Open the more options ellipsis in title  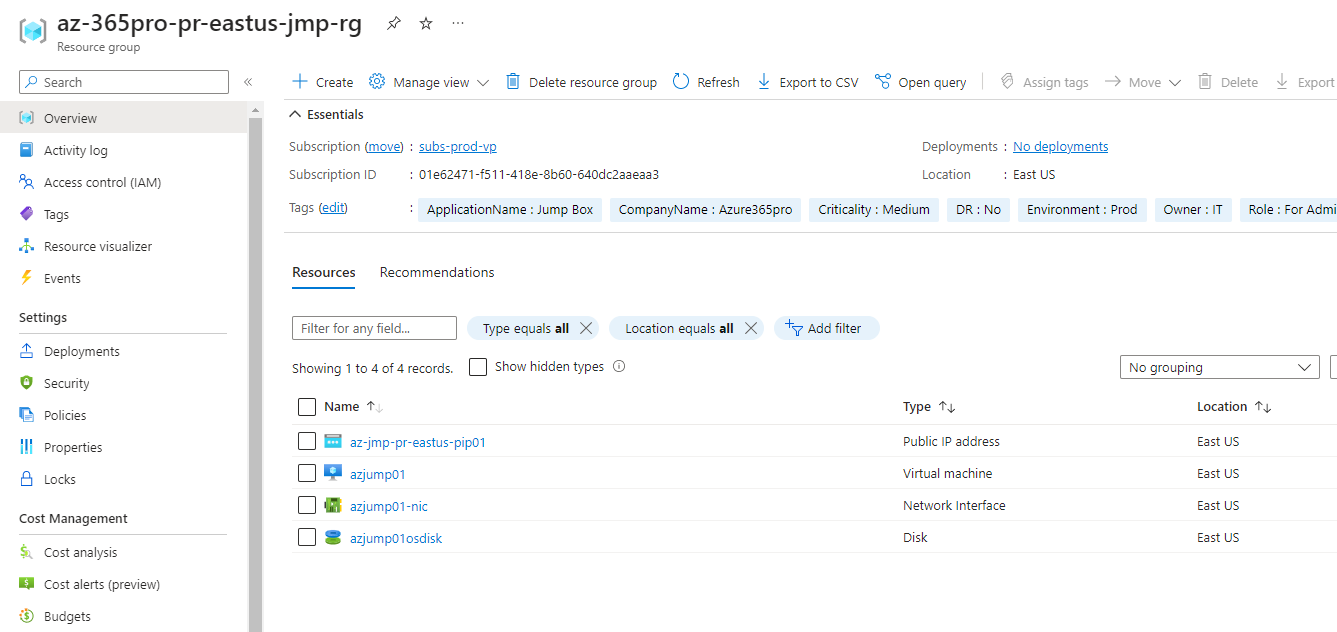coord(458,23)
